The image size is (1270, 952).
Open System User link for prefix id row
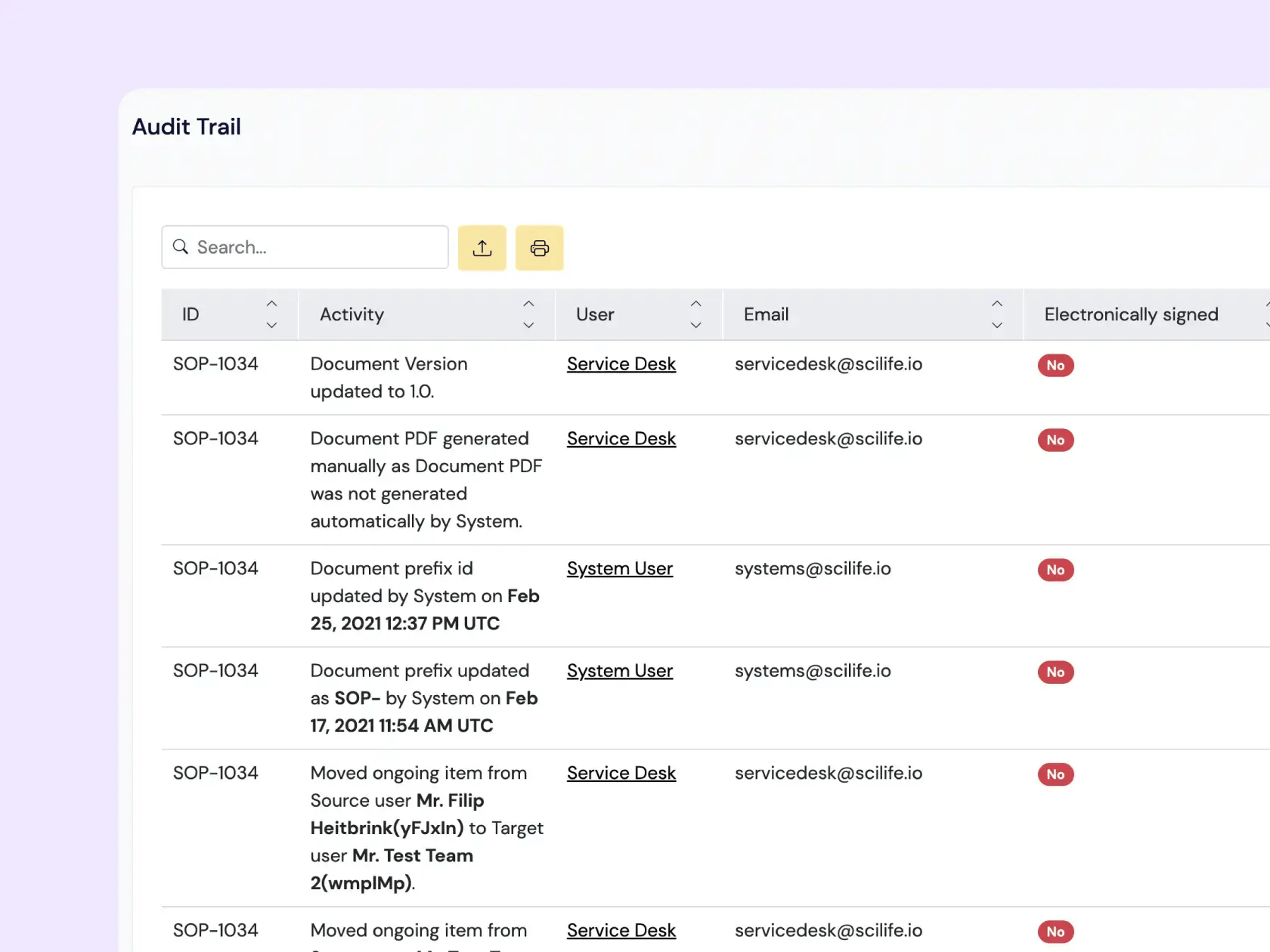pyautogui.click(x=619, y=569)
